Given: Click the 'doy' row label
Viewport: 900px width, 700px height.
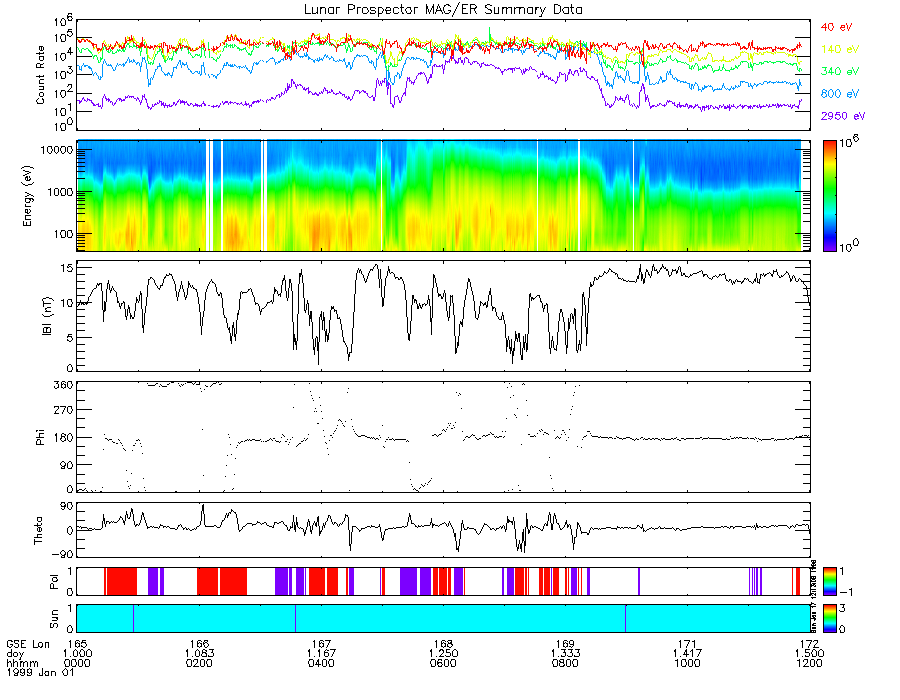Looking at the screenshot, I should click(15, 654).
